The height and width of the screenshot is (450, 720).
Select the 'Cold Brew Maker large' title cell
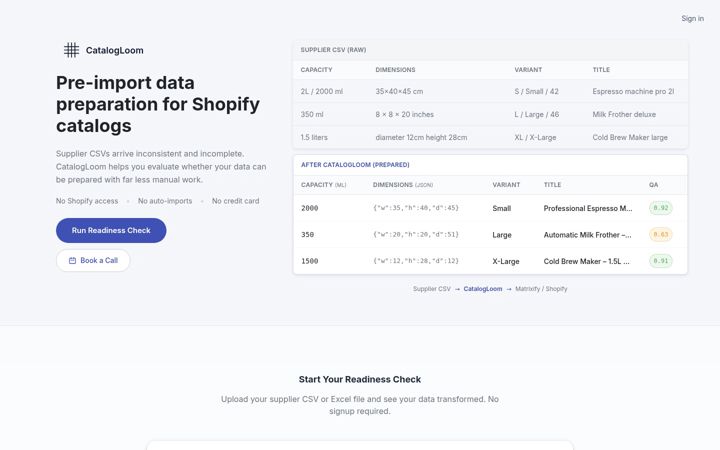(x=630, y=137)
